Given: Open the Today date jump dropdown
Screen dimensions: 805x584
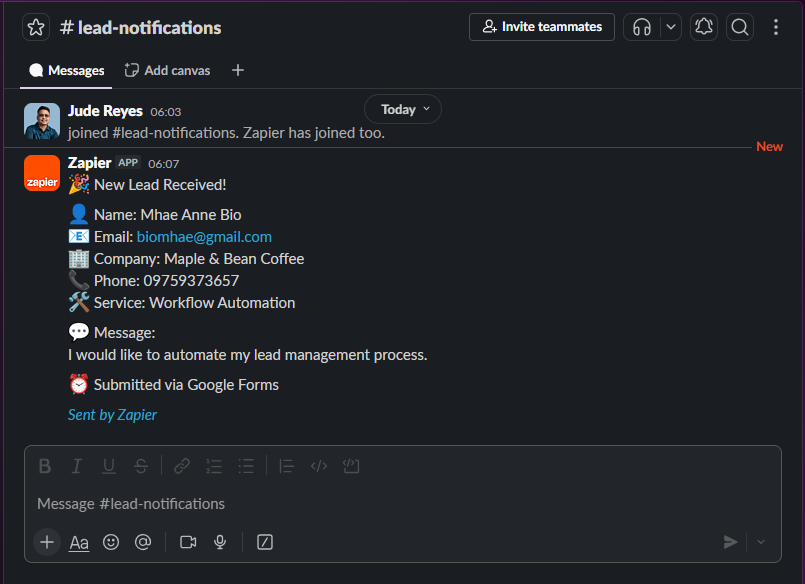Looking at the screenshot, I should tap(403, 109).
